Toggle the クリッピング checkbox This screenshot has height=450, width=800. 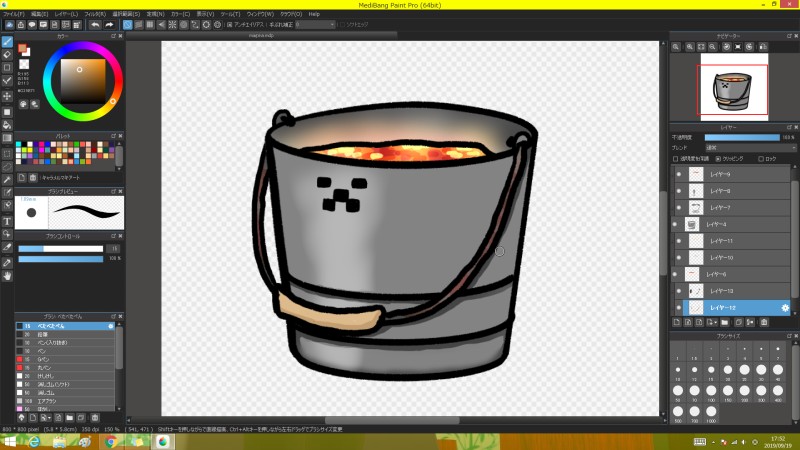click(718, 159)
